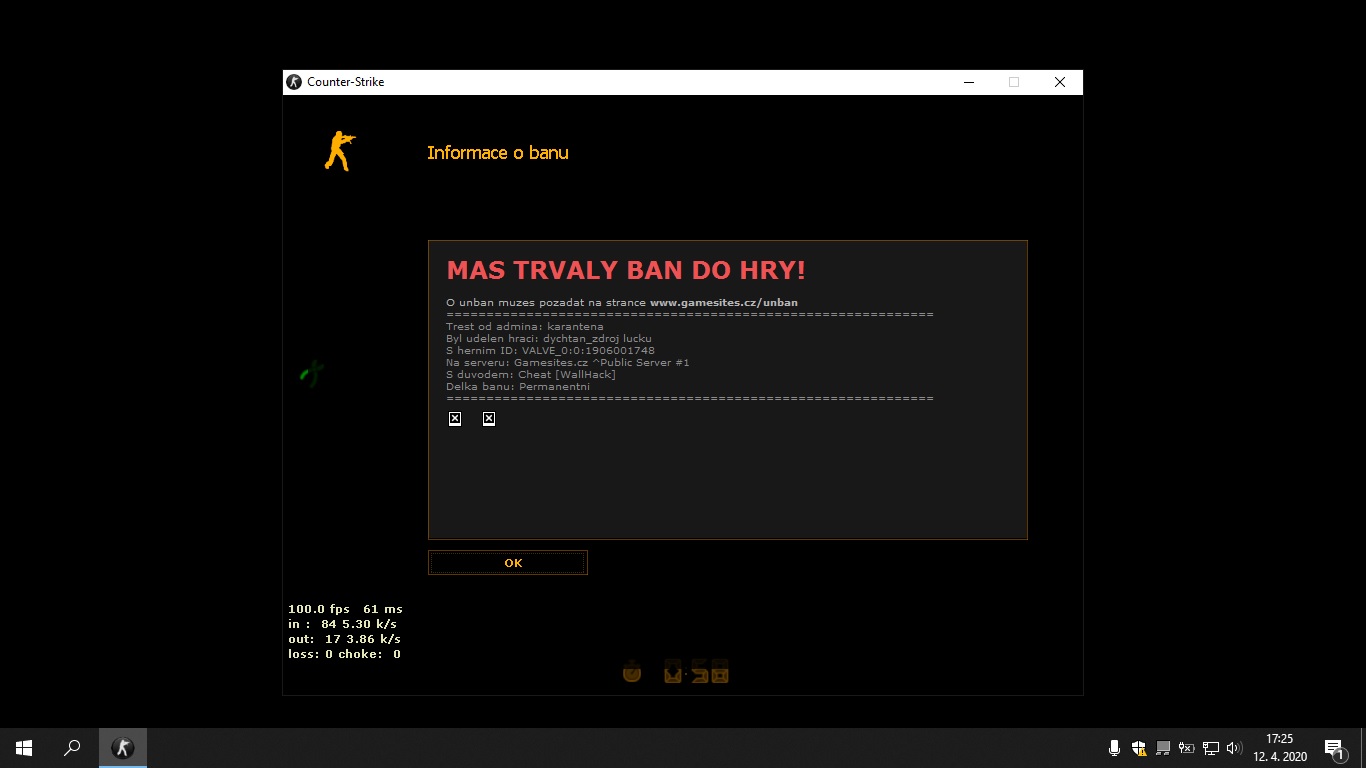
Task: Open the Windows Start menu
Action: 24,748
